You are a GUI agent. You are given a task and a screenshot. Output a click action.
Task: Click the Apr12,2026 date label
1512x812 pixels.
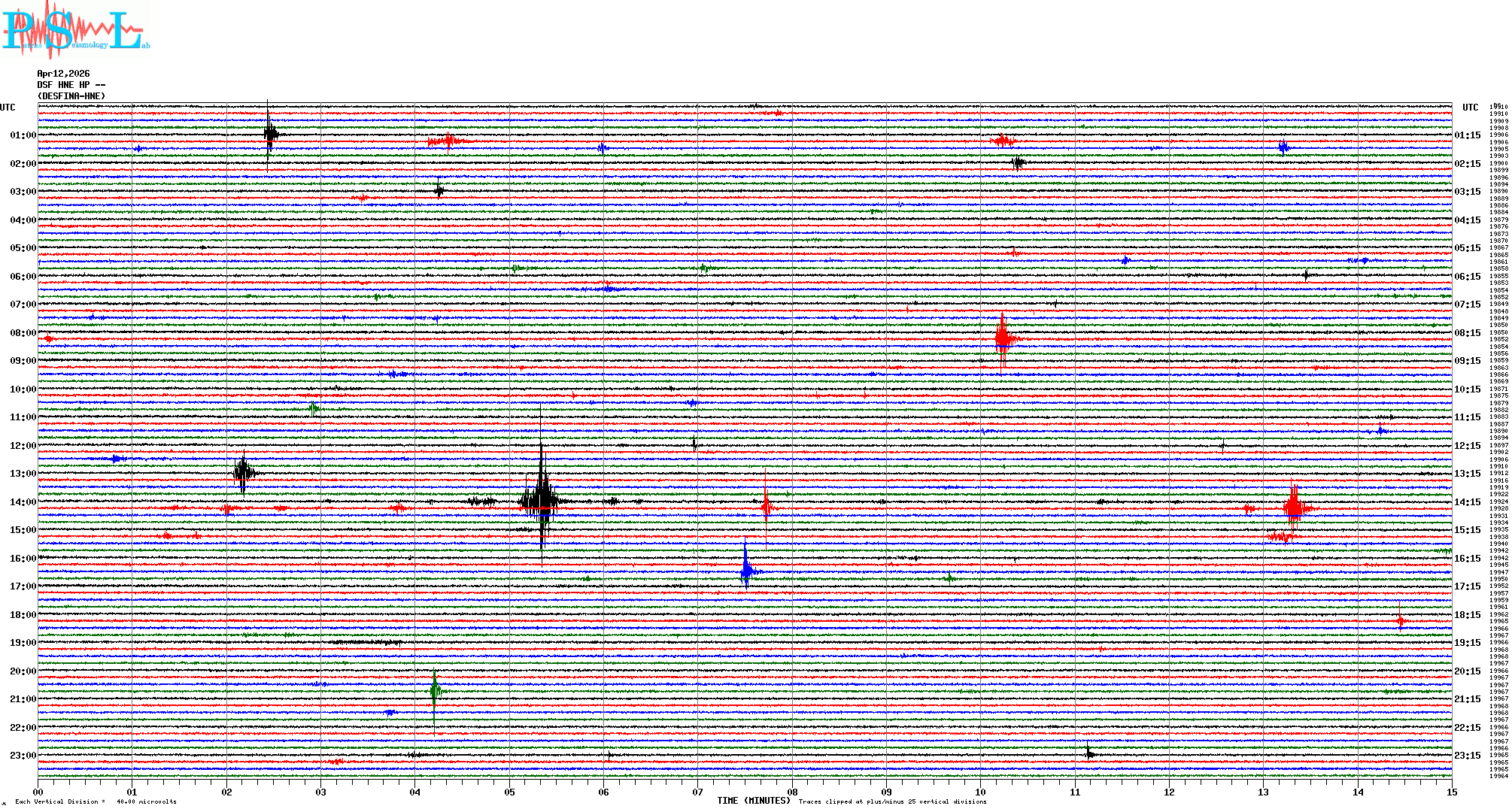pyautogui.click(x=63, y=74)
